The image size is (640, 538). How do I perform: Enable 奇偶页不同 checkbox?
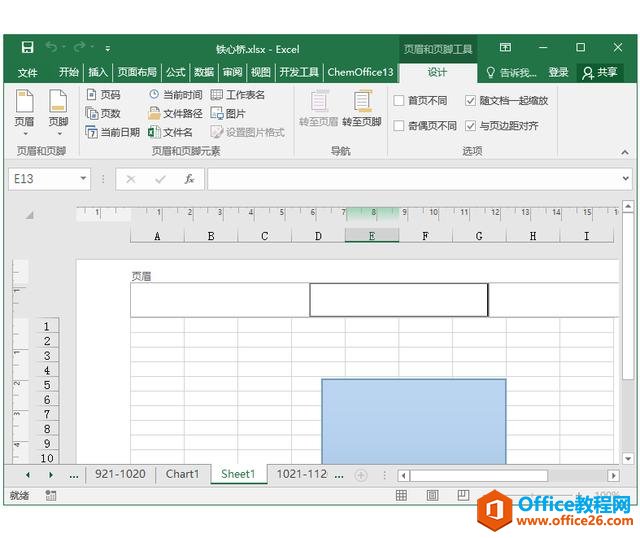point(399,126)
